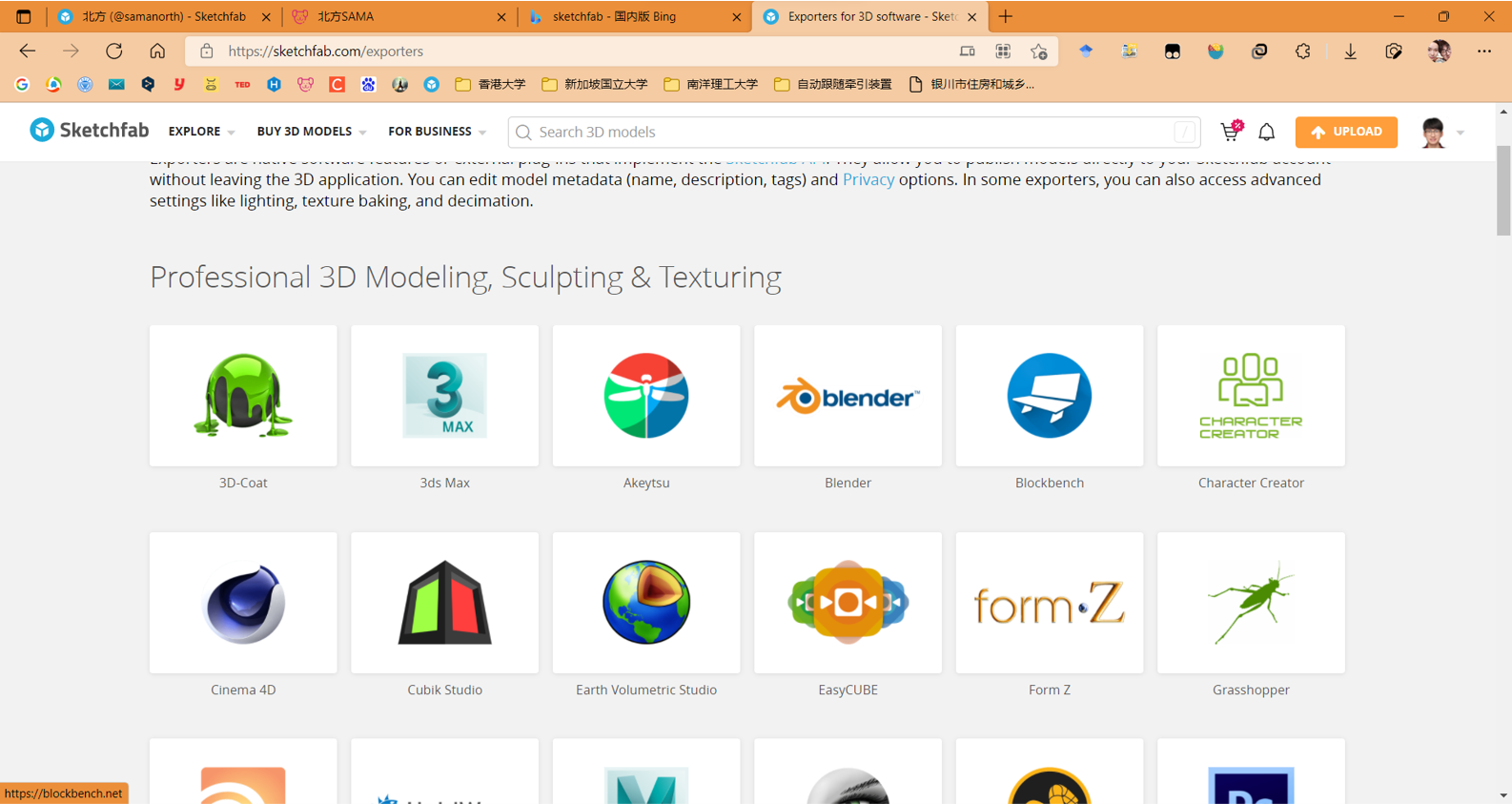This screenshot has width=1512, height=804.
Task: Follow the Privacy link
Action: point(868,179)
